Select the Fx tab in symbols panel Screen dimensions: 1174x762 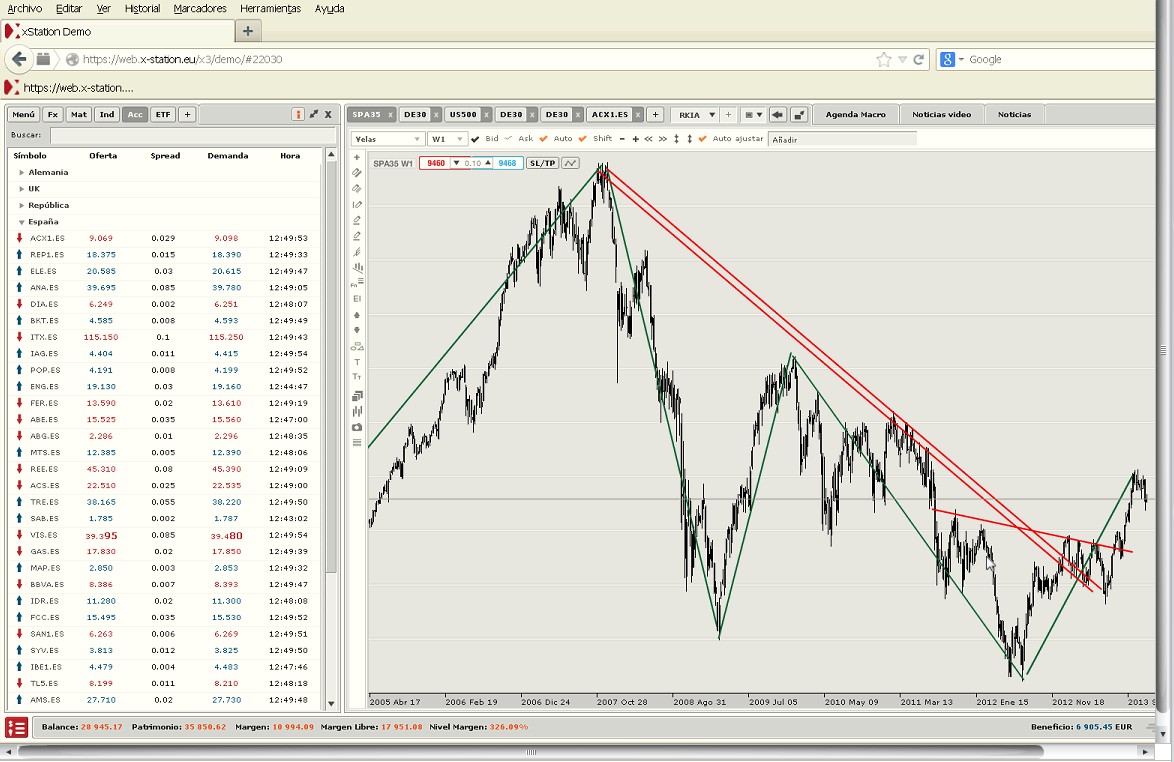(x=52, y=115)
